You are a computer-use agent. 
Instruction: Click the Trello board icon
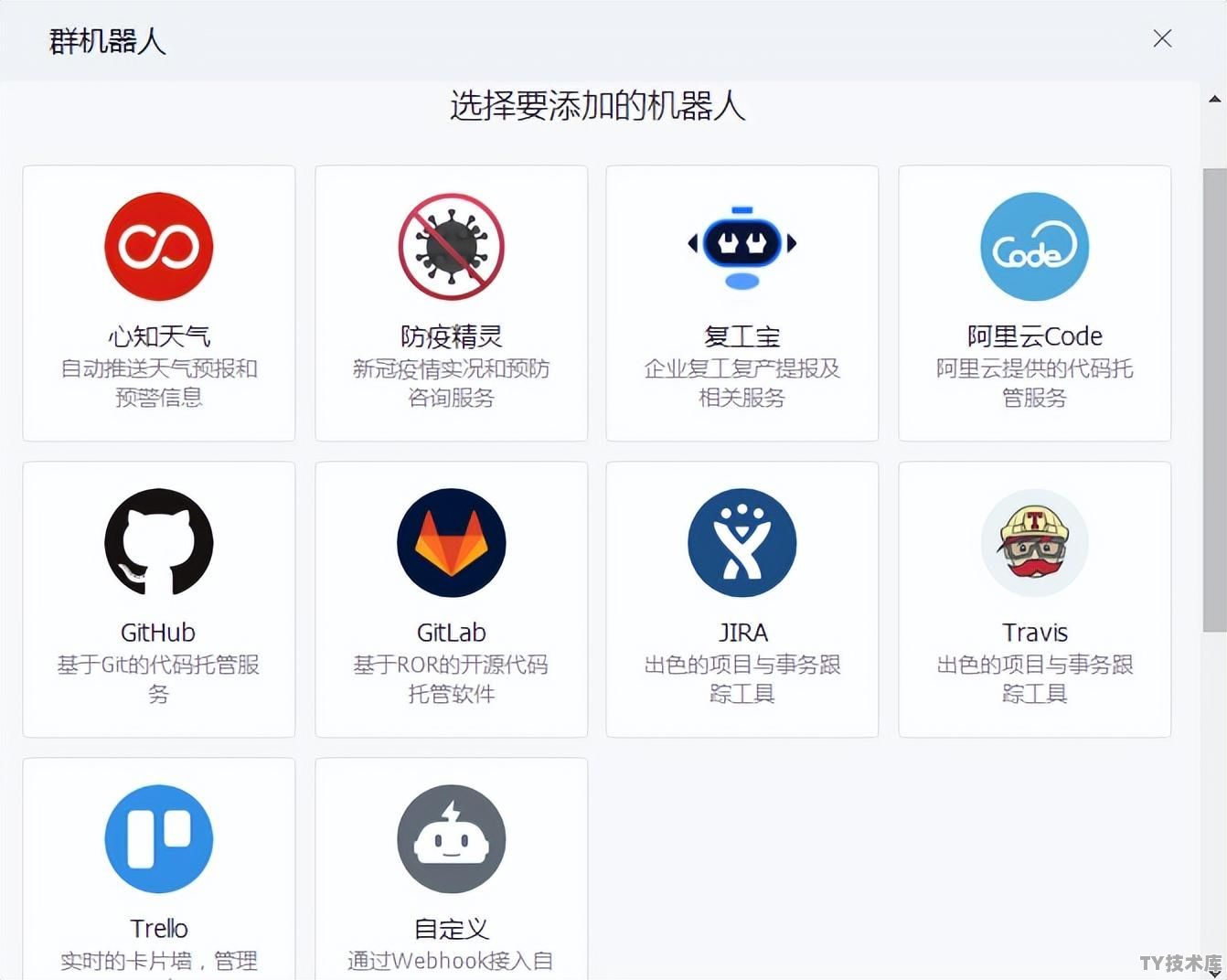(159, 839)
